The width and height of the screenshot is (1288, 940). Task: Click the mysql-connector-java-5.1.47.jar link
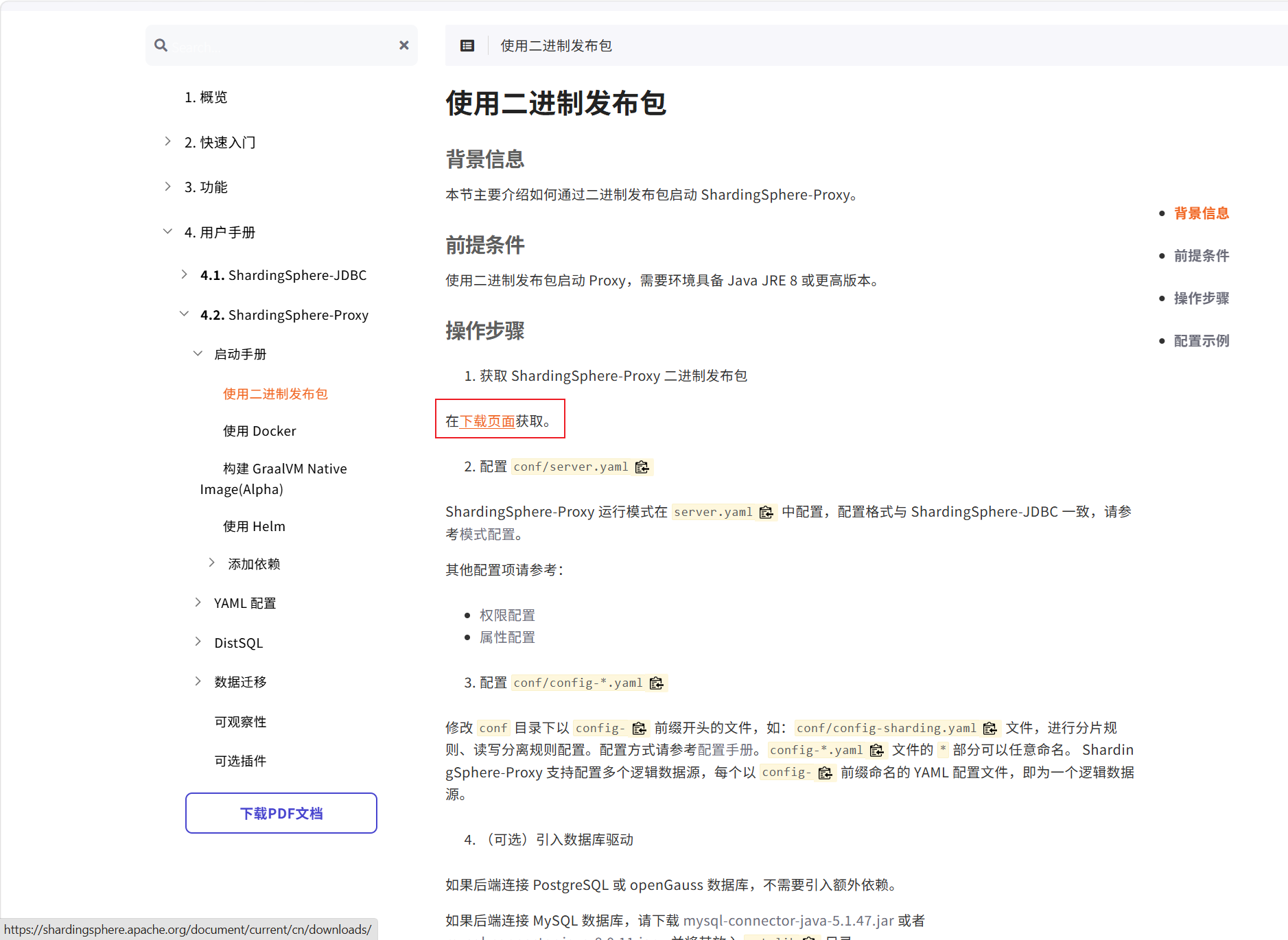point(788,921)
